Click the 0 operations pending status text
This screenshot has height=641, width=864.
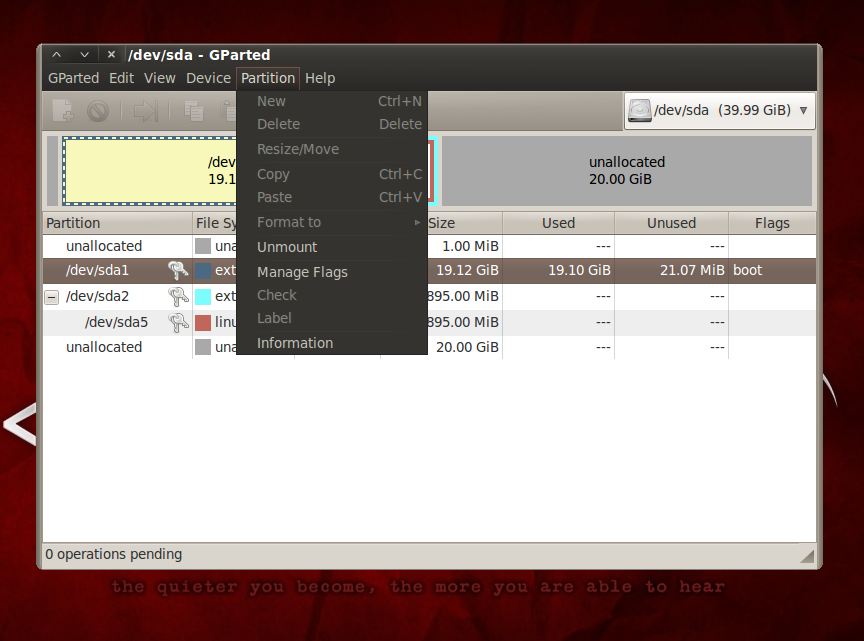click(114, 554)
